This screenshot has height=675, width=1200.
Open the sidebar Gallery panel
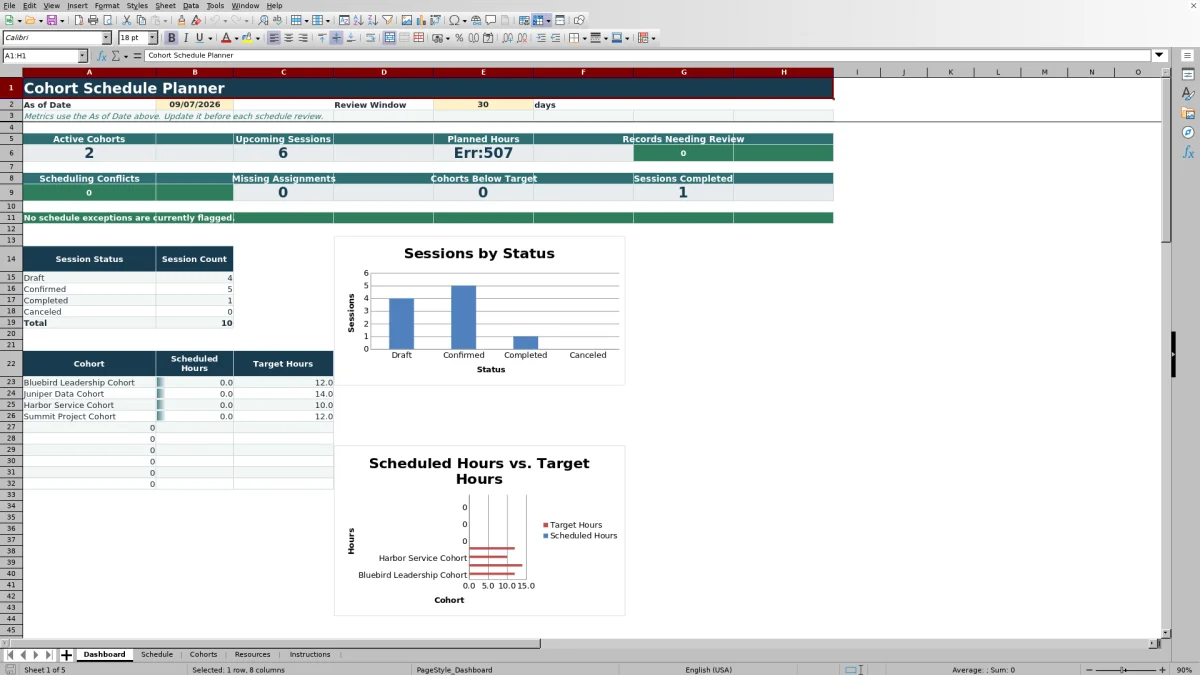click(x=1188, y=113)
